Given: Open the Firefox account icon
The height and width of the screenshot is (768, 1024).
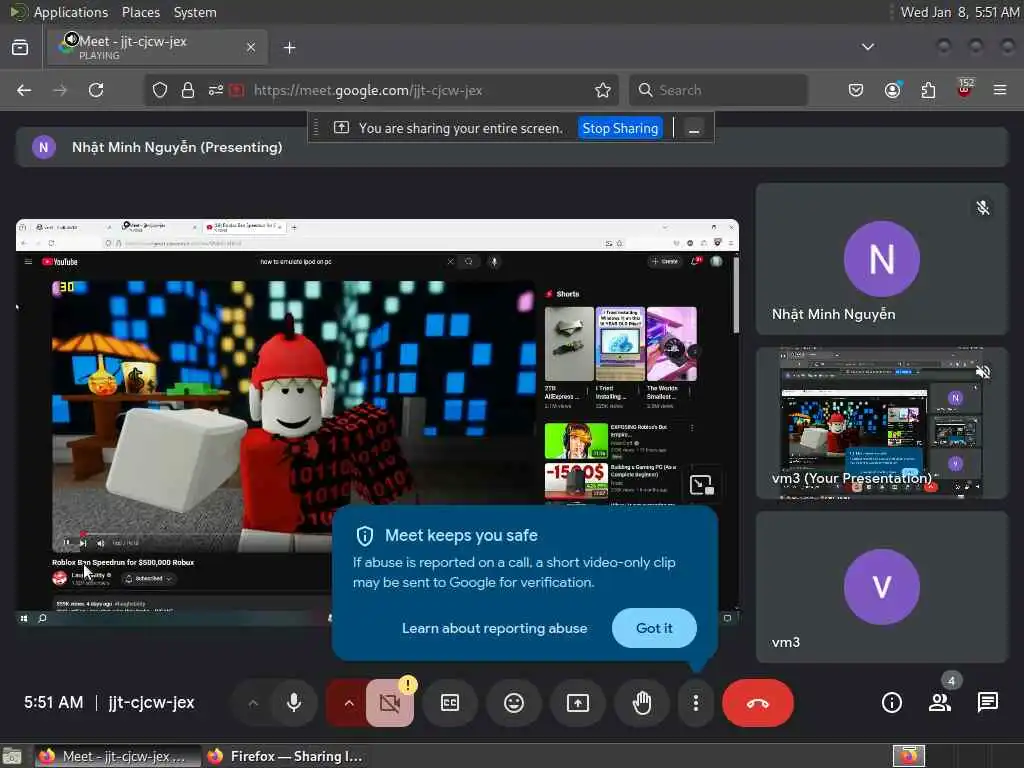Looking at the screenshot, I should (892, 90).
